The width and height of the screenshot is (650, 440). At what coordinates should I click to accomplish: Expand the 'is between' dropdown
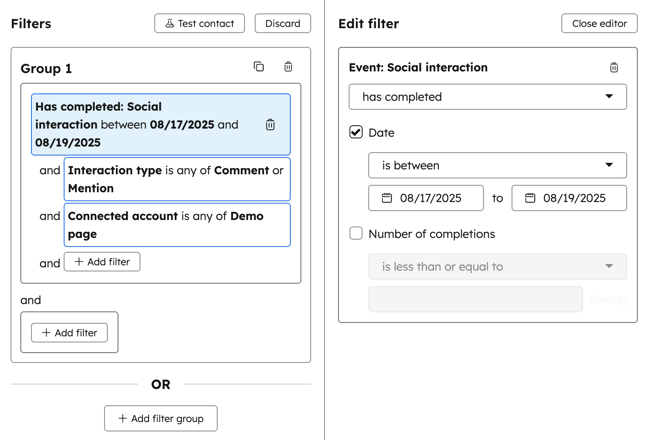pyautogui.click(x=497, y=165)
